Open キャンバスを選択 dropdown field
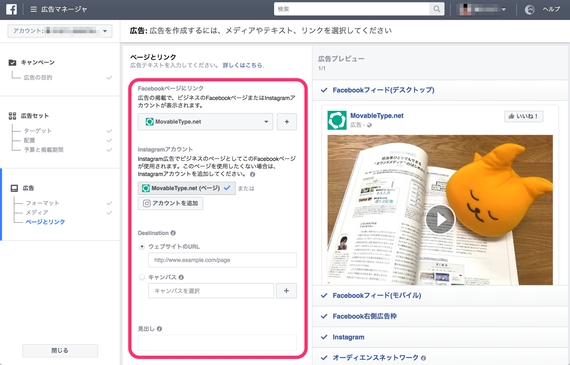 (211, 291)
